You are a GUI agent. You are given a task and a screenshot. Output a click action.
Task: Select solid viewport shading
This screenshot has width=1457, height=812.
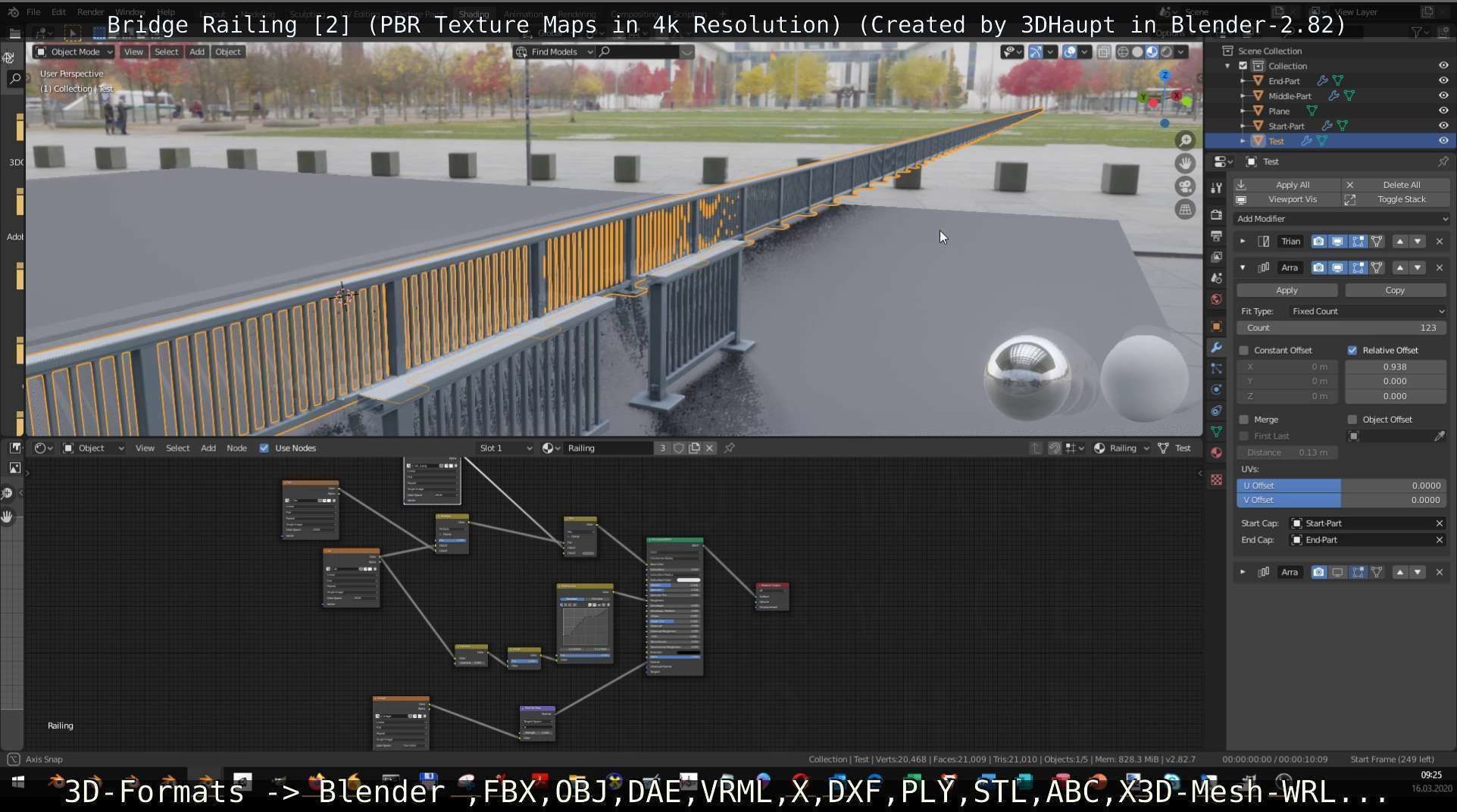[x=1137, y=52]
